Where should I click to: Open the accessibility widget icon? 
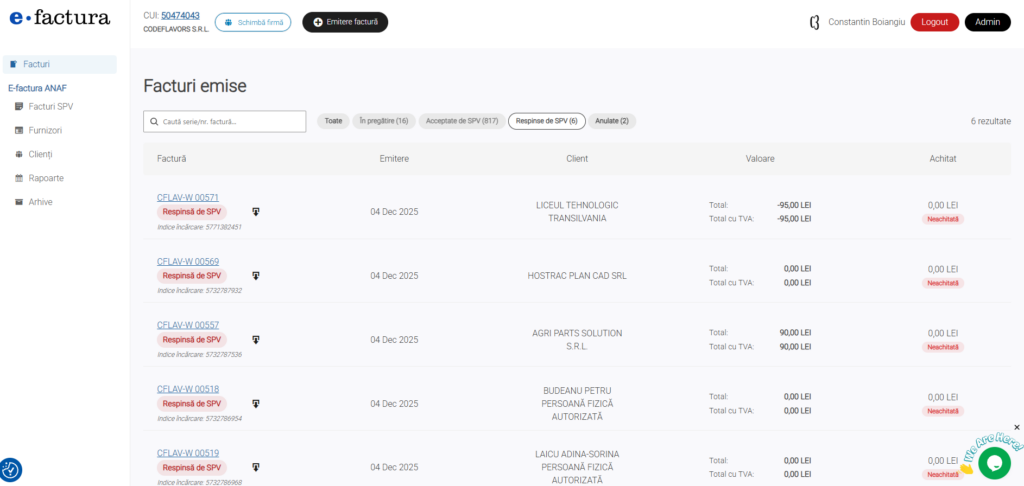[x=11, y=469]
